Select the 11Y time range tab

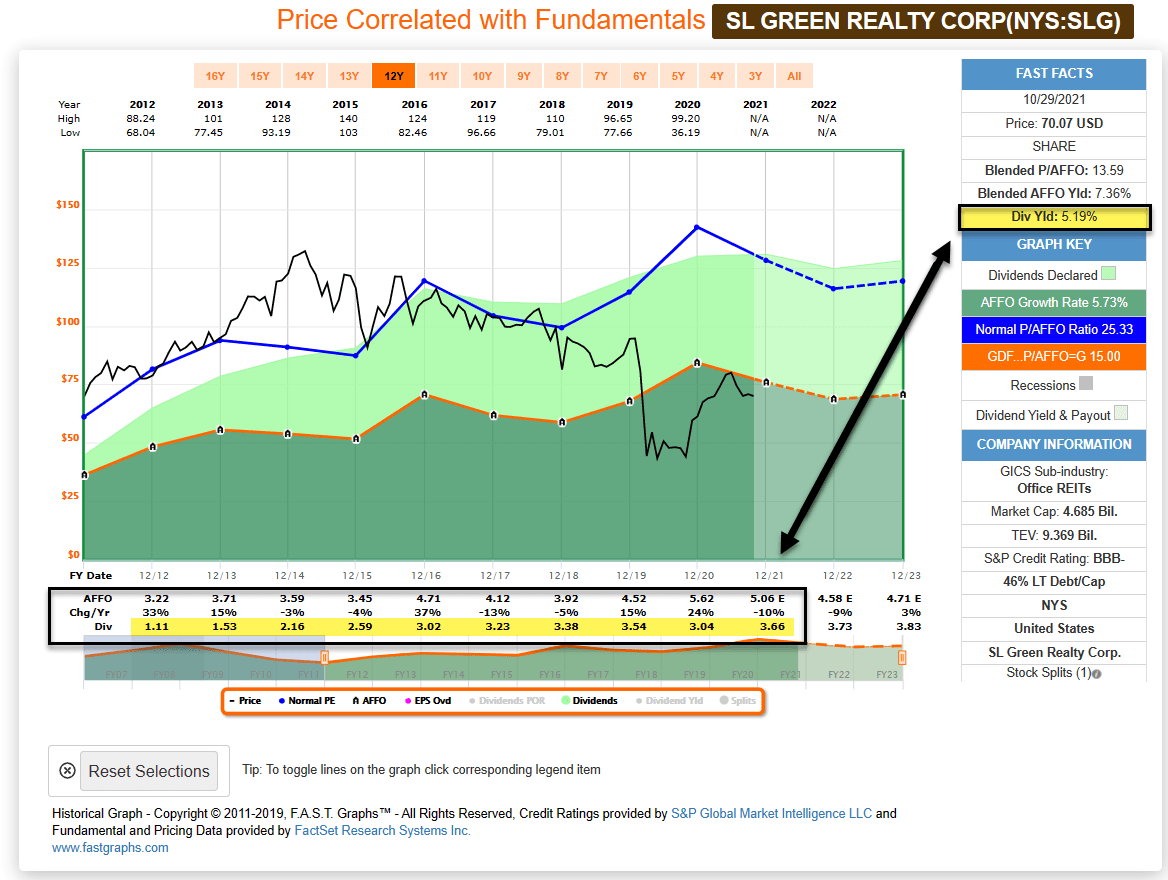[x=438, y=76]
